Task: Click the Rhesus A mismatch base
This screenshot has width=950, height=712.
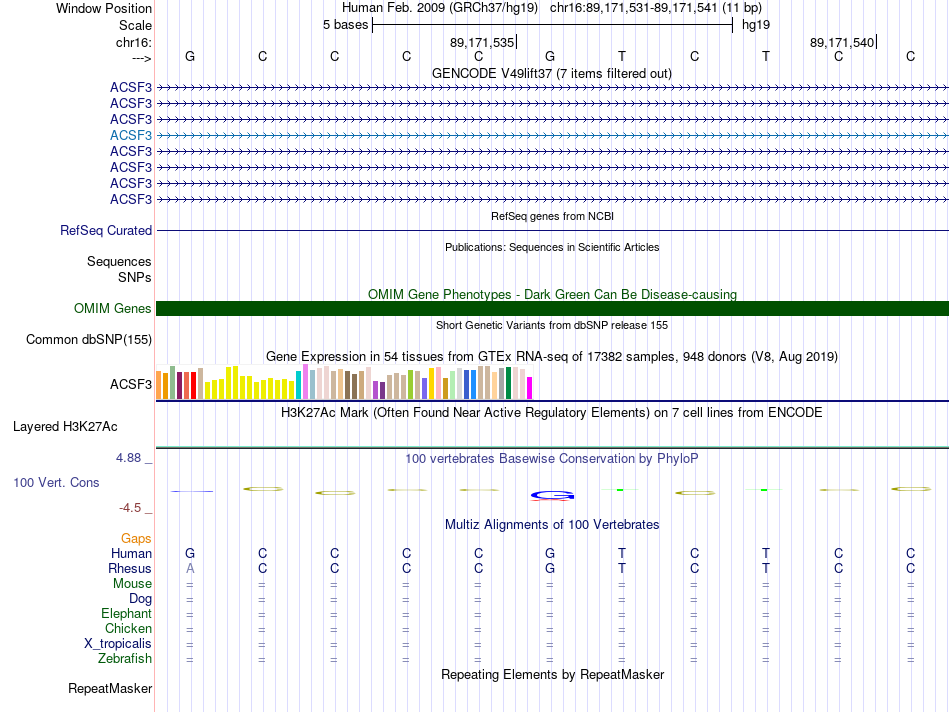Action: [190, 568]
